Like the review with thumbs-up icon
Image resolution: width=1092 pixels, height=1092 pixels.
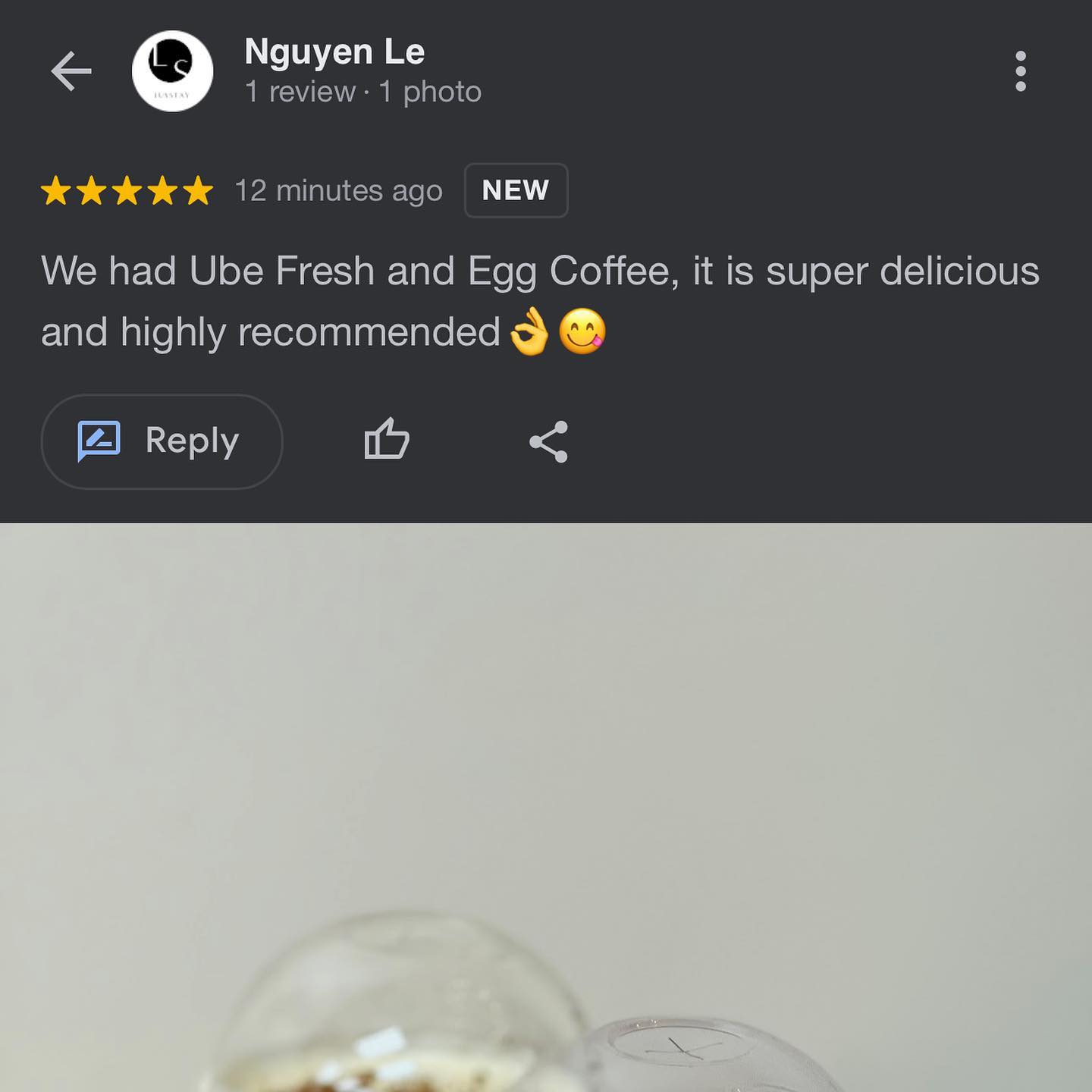pos(387,439)
